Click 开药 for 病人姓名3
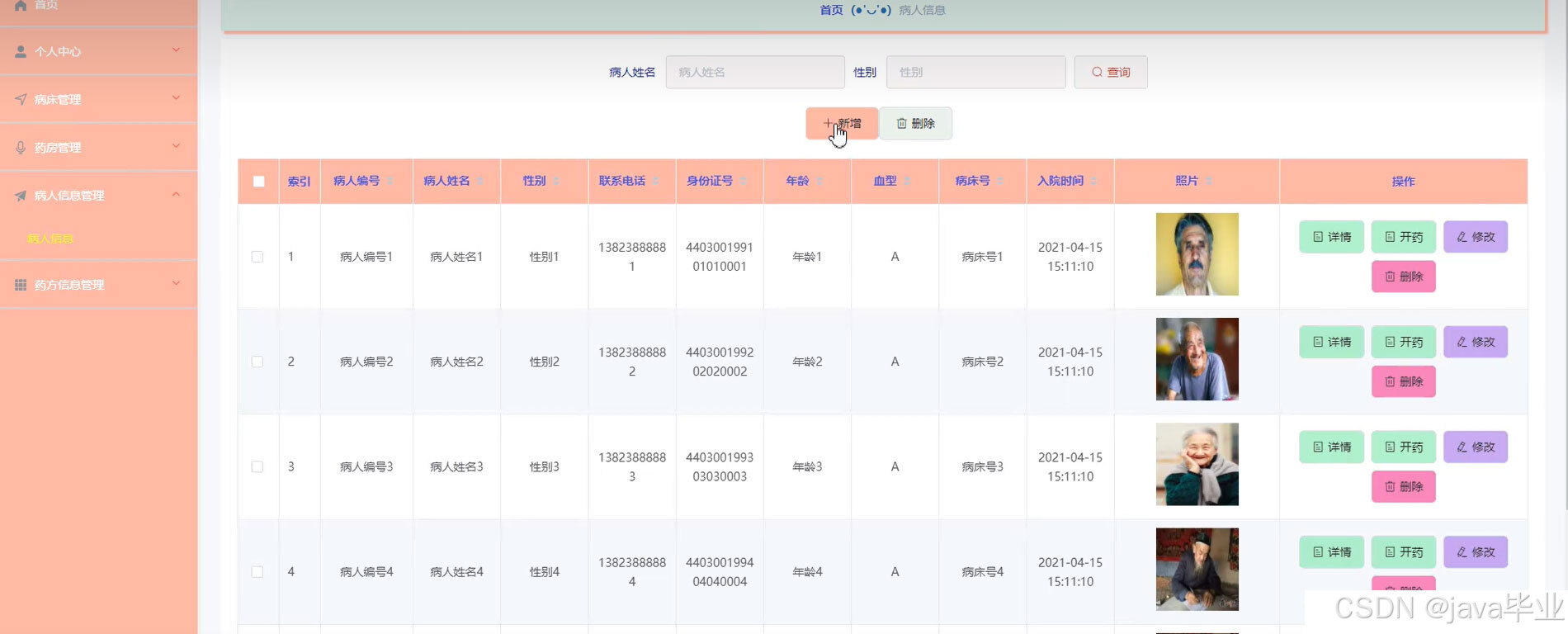 1403,447
